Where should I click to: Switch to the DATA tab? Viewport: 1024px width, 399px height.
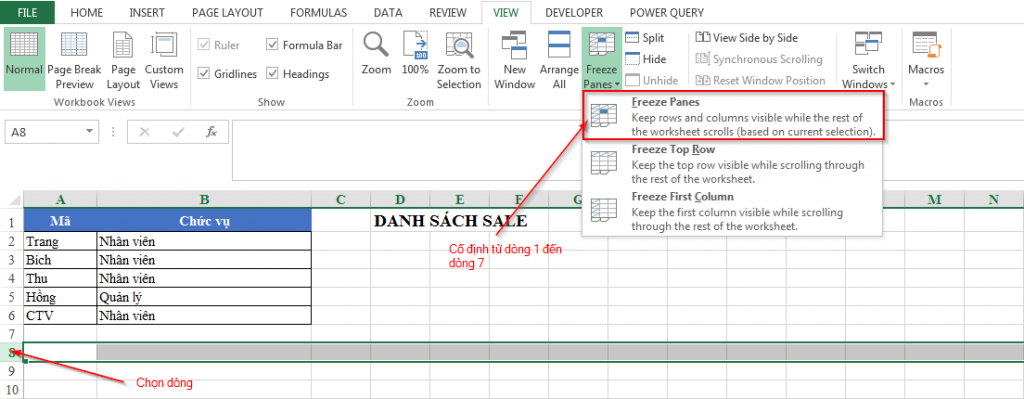(388, 12)
